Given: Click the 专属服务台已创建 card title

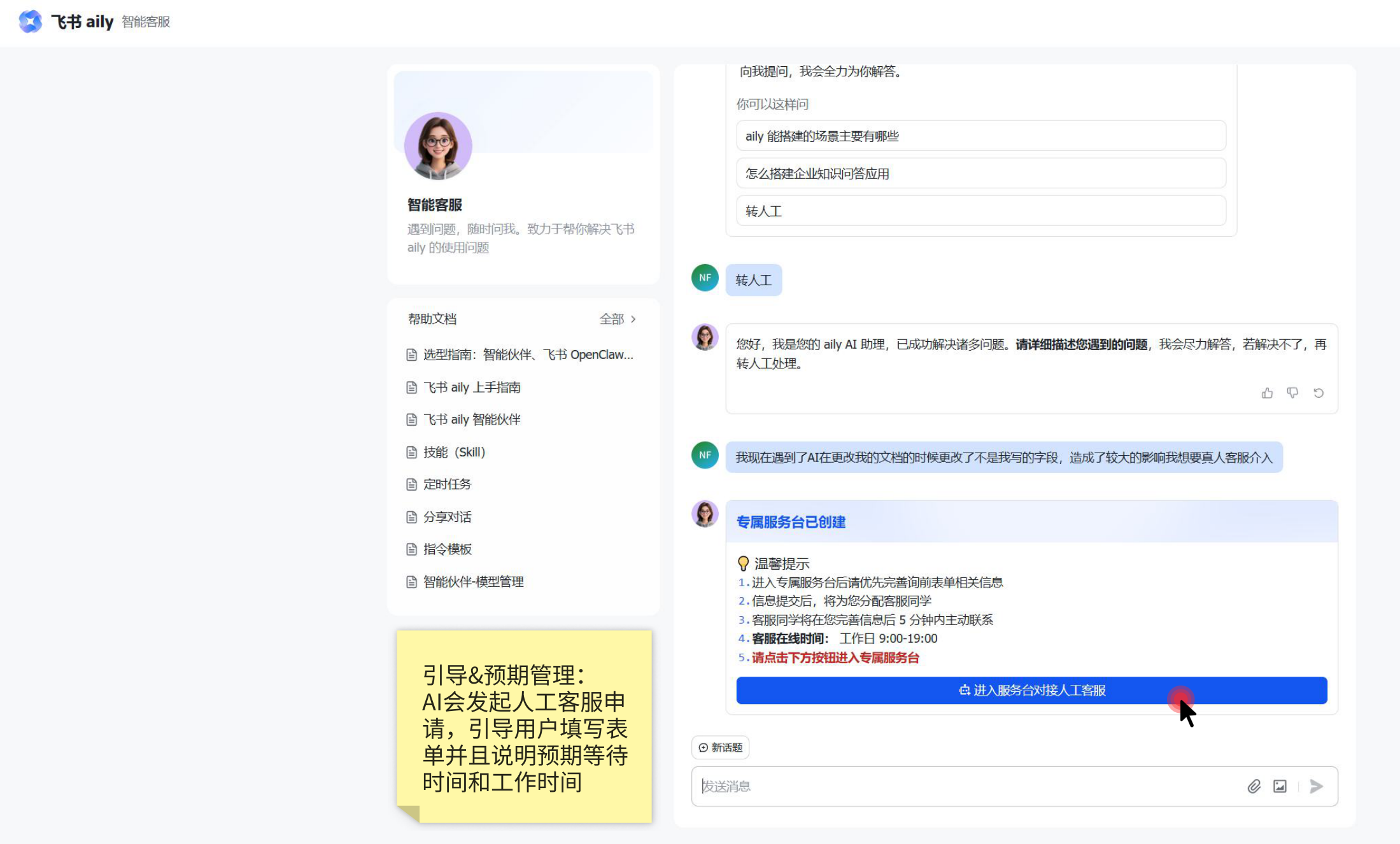Looking at the screenshot, I should [x=791, y=522].
